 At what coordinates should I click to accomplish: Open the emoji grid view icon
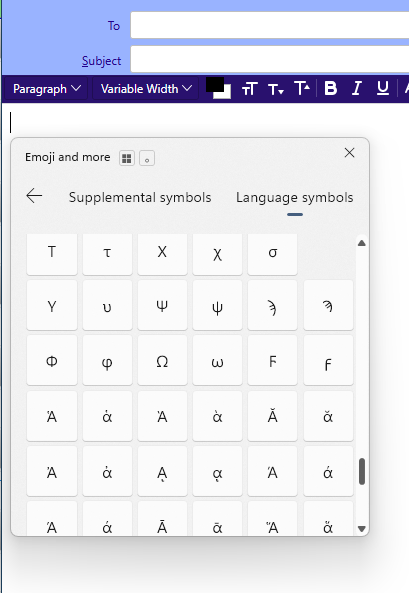click(x=127, y=158)
